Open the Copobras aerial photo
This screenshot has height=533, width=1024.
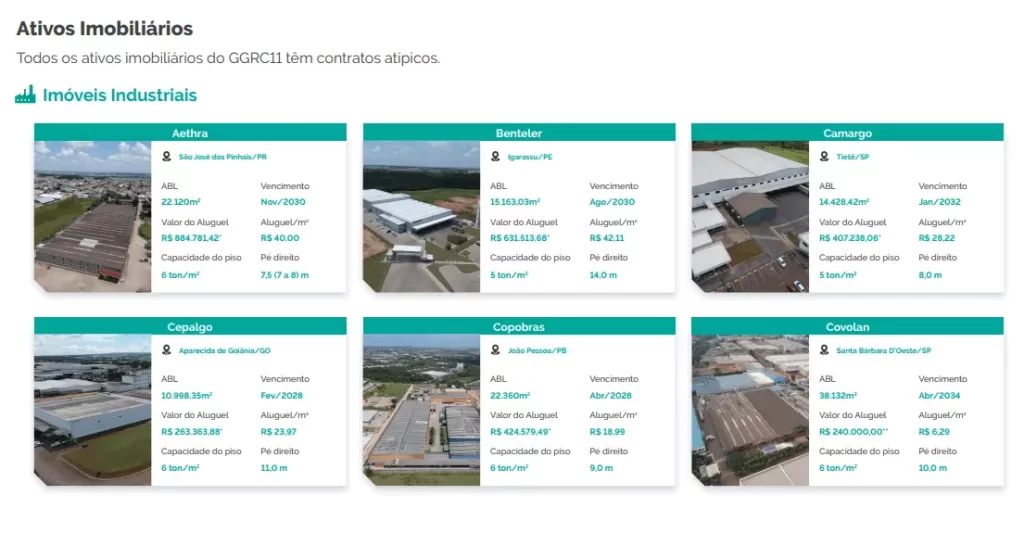pos(422,410)
